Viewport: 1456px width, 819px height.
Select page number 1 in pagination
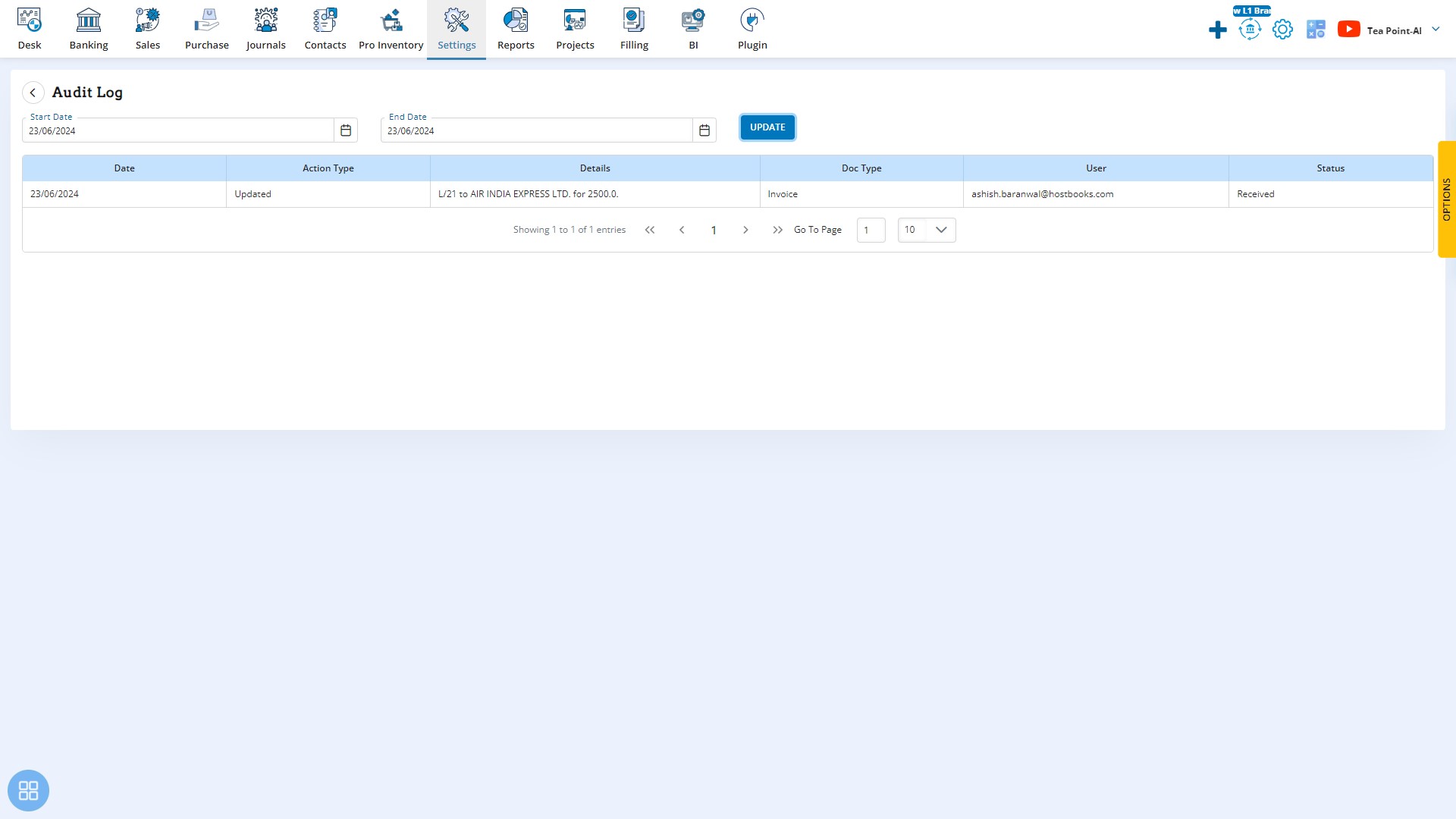tap(714, 231)
